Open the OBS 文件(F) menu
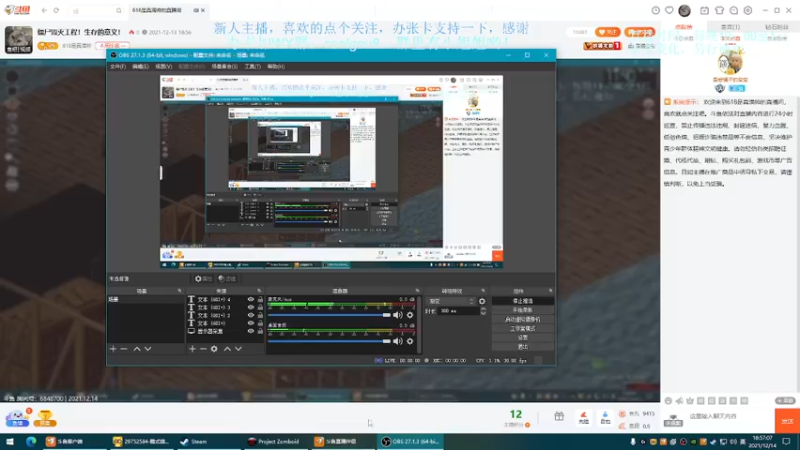The image size is (800, 450). click(x=118, y=66)
